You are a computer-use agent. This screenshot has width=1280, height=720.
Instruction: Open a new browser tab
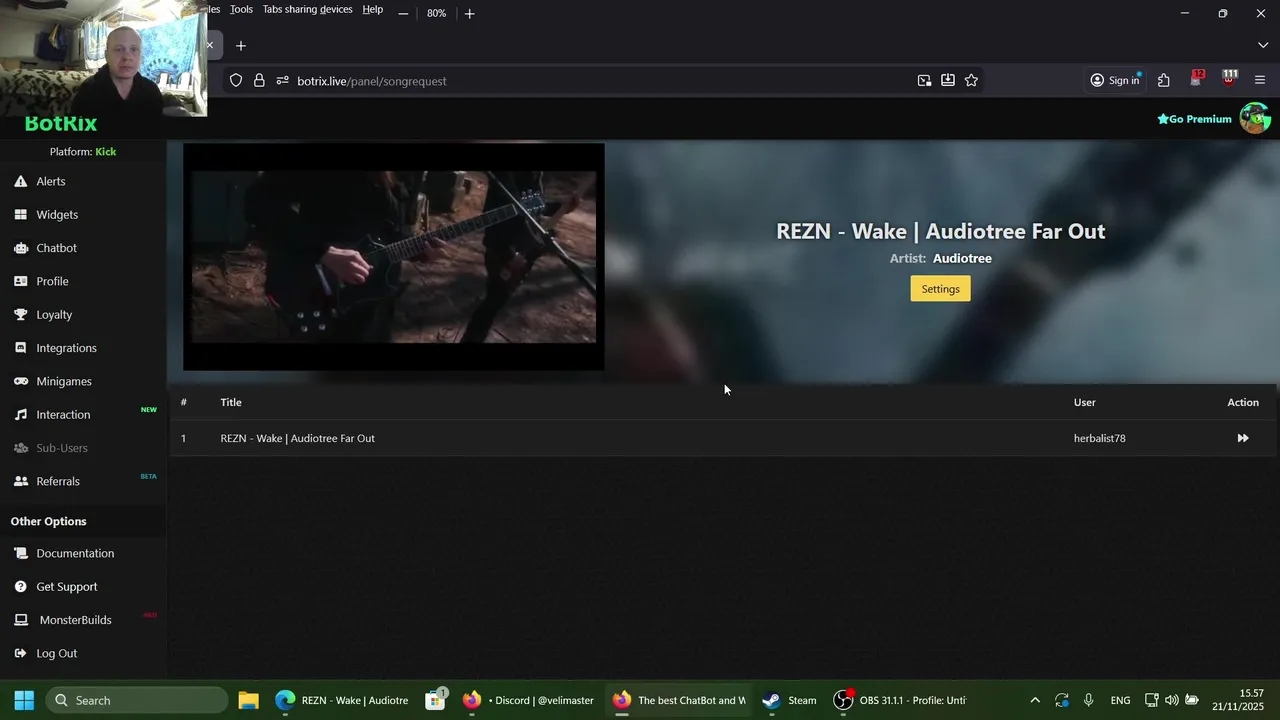(x=241, y=46)
